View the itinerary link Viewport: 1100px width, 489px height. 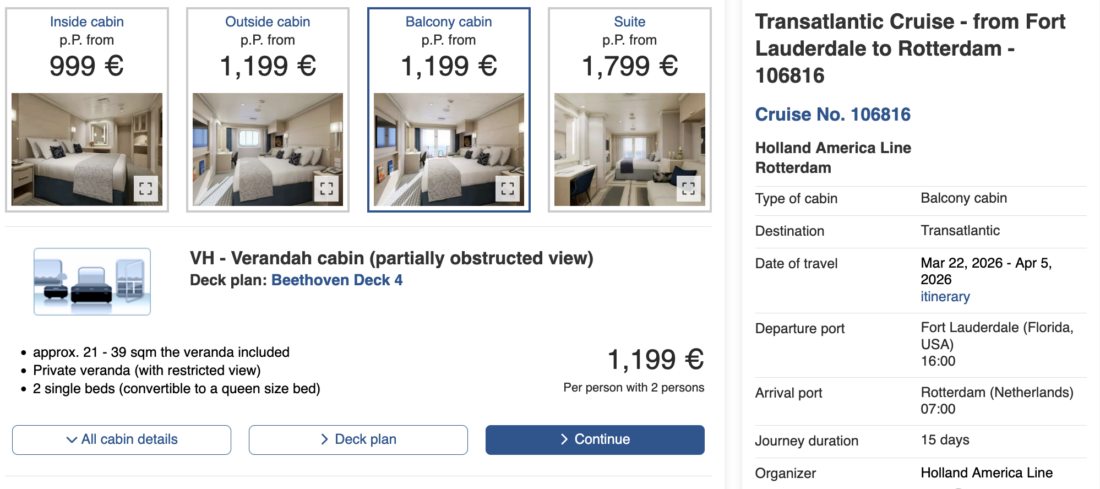point(945,297)
